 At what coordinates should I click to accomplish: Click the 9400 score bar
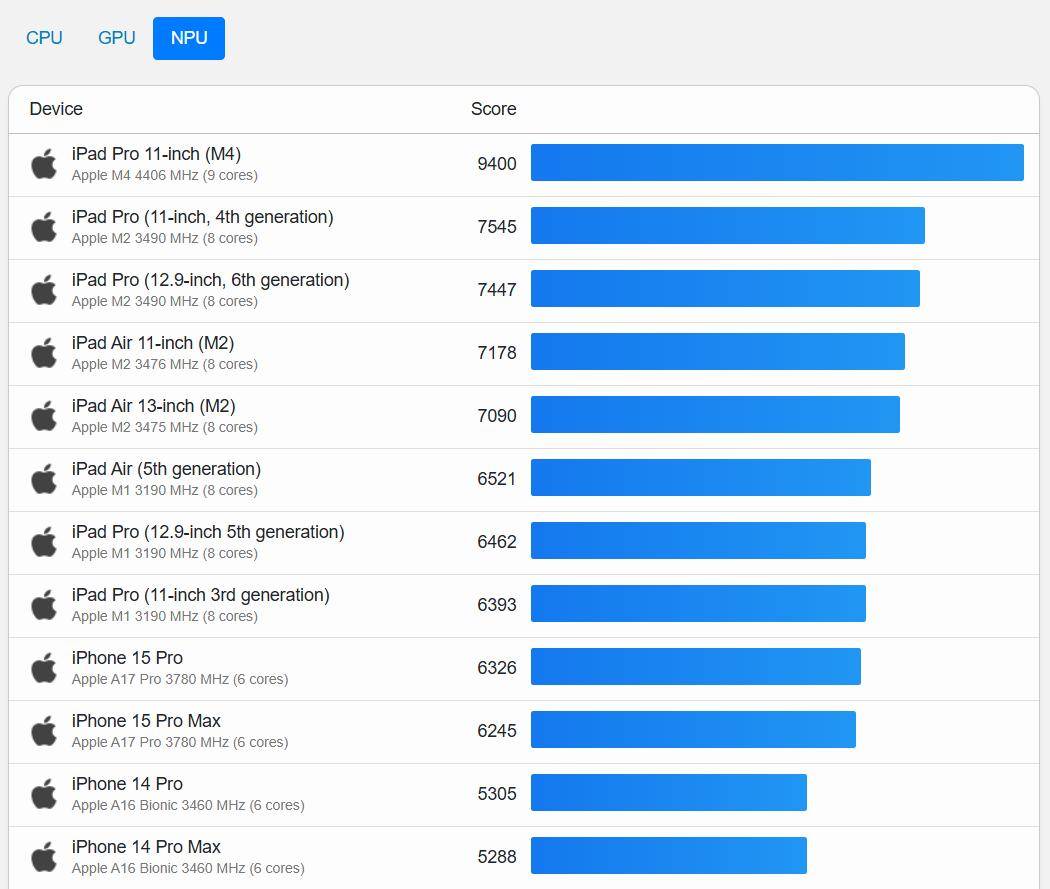777,163
